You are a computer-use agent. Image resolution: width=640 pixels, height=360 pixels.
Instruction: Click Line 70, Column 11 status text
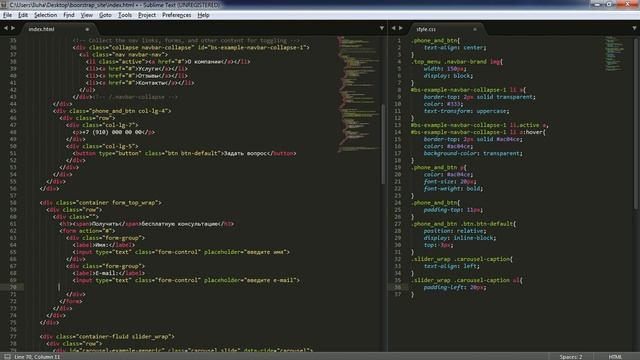(x=37, y=357)
